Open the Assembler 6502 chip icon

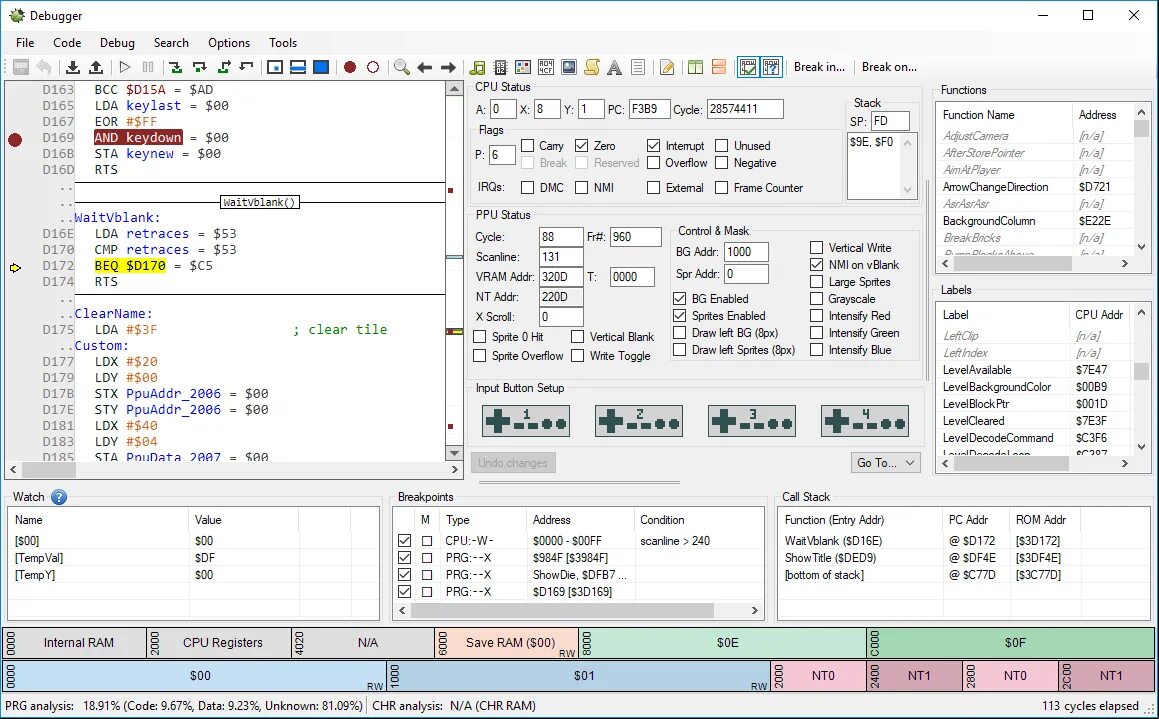[500, 67]
